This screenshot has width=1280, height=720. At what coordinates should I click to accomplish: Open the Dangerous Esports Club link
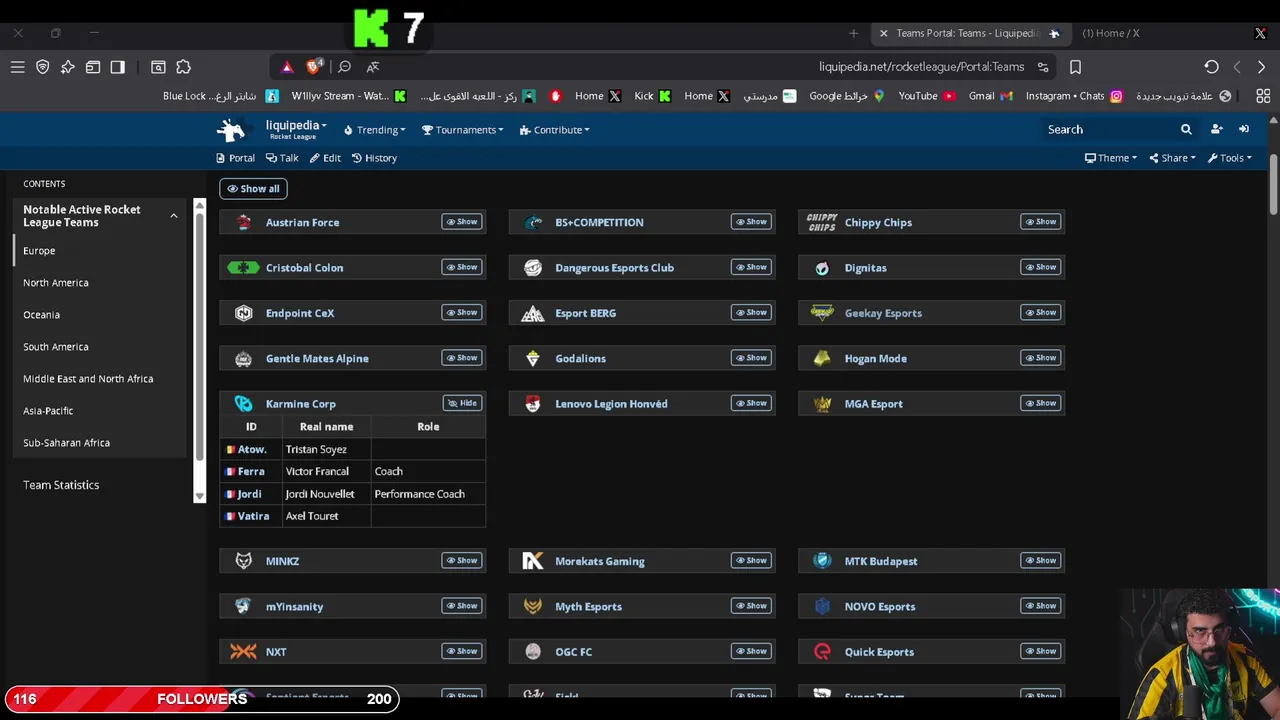(x=614, y=268)
